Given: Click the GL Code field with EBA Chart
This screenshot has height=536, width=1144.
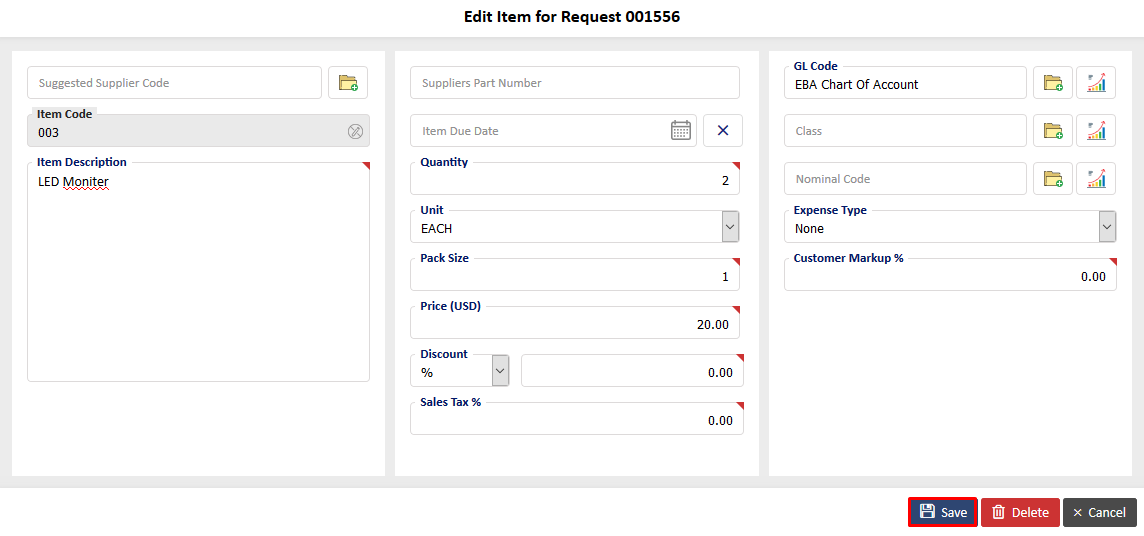Looking at the screenshot, I should [x=905, y=82].
